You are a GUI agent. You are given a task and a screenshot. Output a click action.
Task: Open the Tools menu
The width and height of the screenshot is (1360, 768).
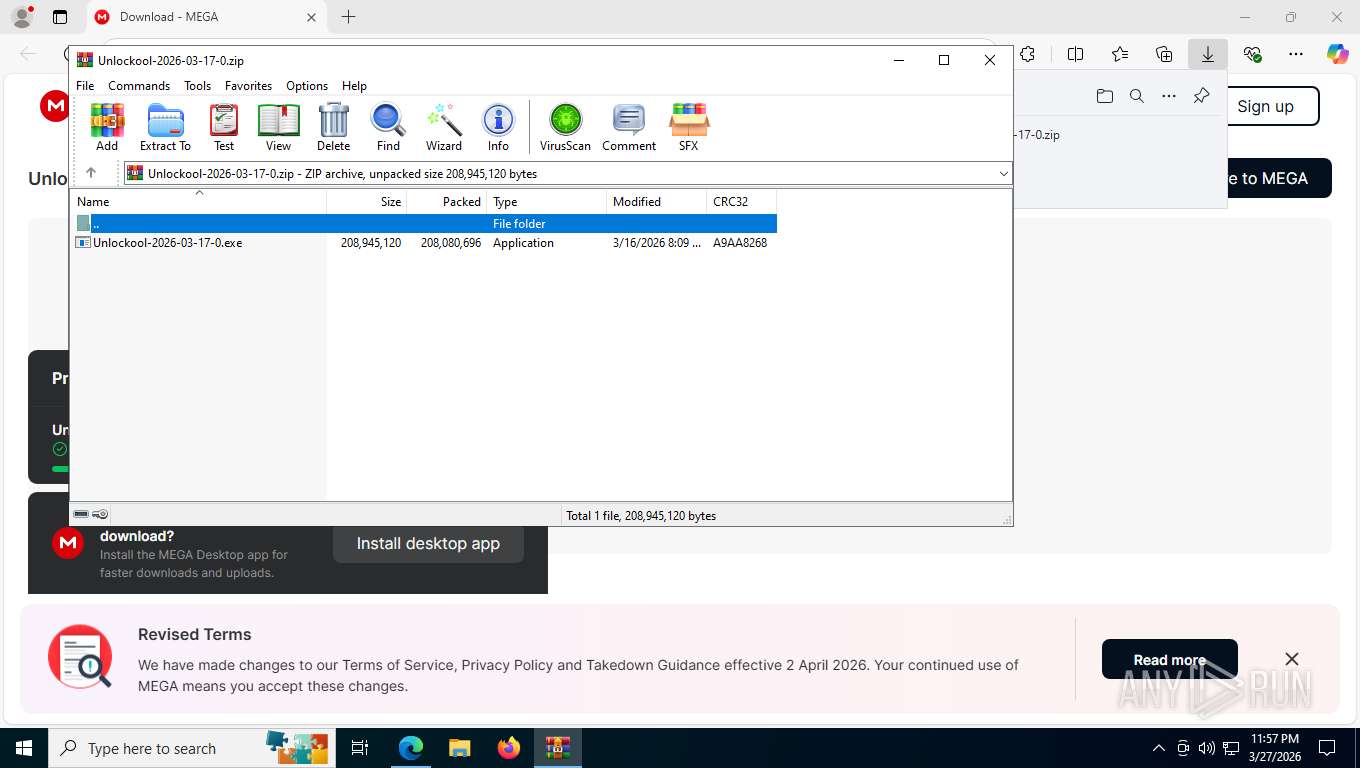click(197, 86)
